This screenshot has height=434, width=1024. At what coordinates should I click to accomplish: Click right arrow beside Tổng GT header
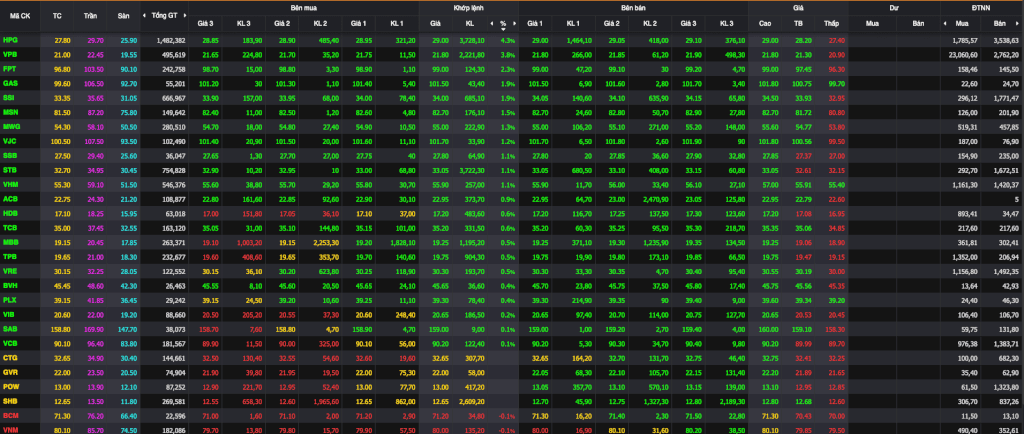(x=185, y=14)
